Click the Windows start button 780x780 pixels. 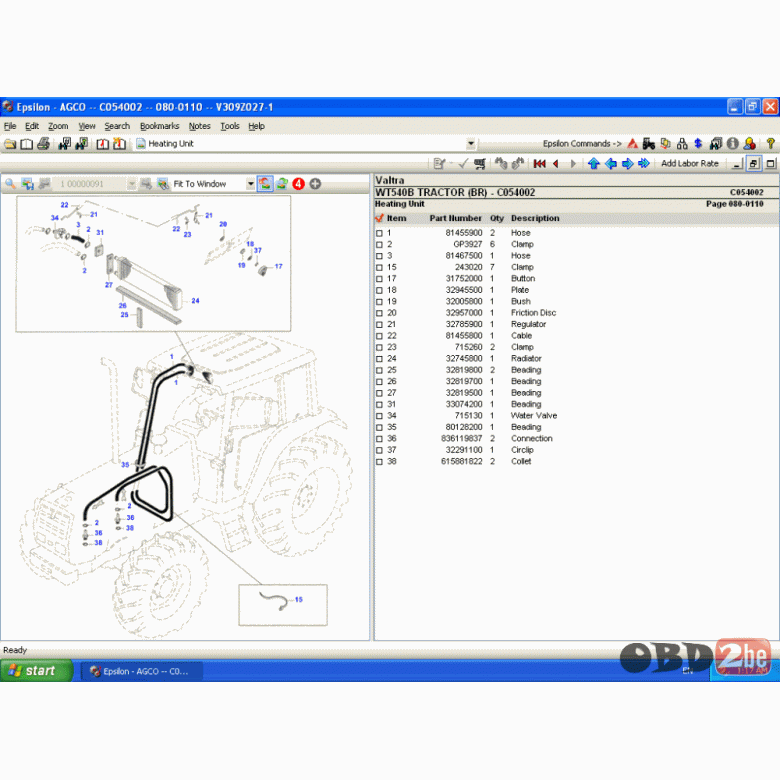[37, 671]
